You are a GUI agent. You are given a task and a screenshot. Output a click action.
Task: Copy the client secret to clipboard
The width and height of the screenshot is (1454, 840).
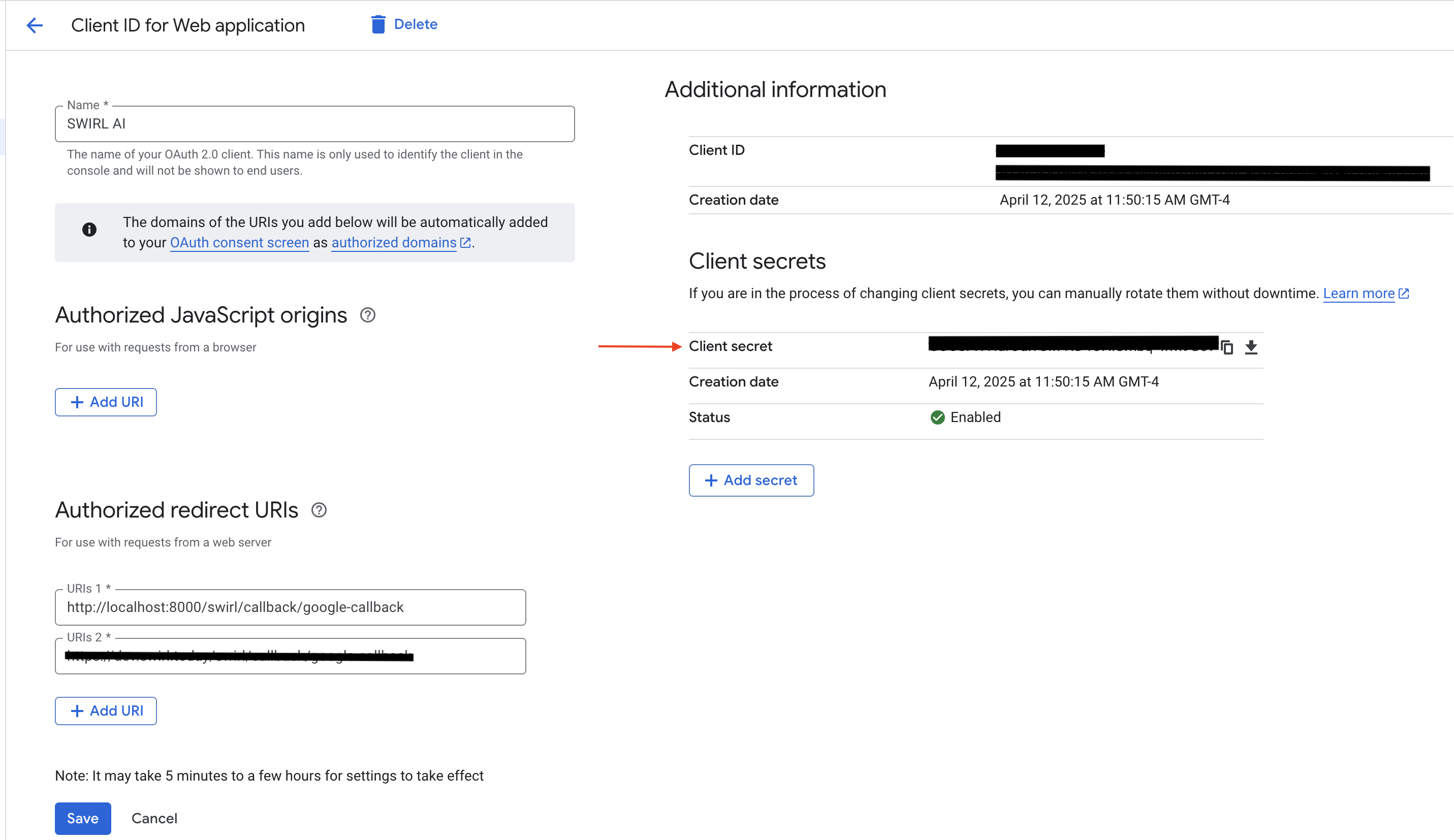[1227, 347]
